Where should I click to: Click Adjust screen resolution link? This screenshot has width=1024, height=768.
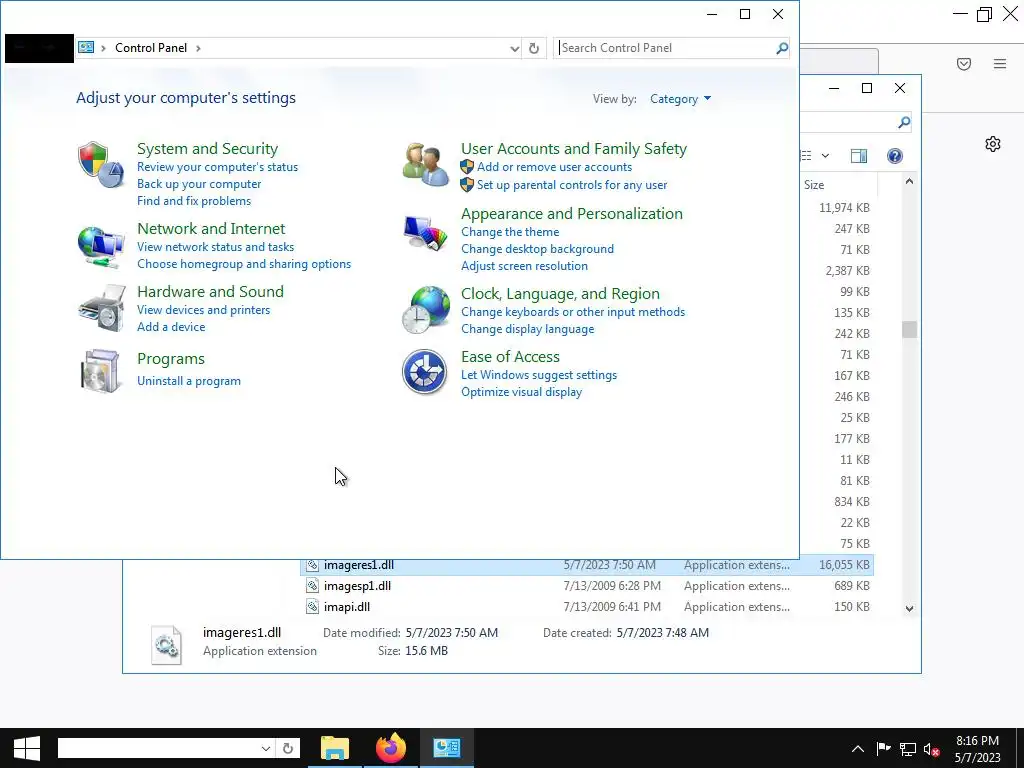(x=524, y=266)
